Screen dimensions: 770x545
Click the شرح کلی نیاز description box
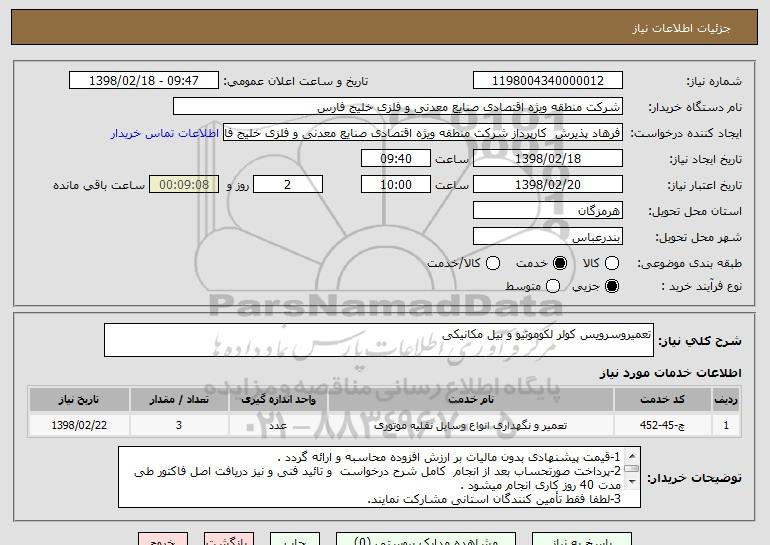[x=379, y=340]
